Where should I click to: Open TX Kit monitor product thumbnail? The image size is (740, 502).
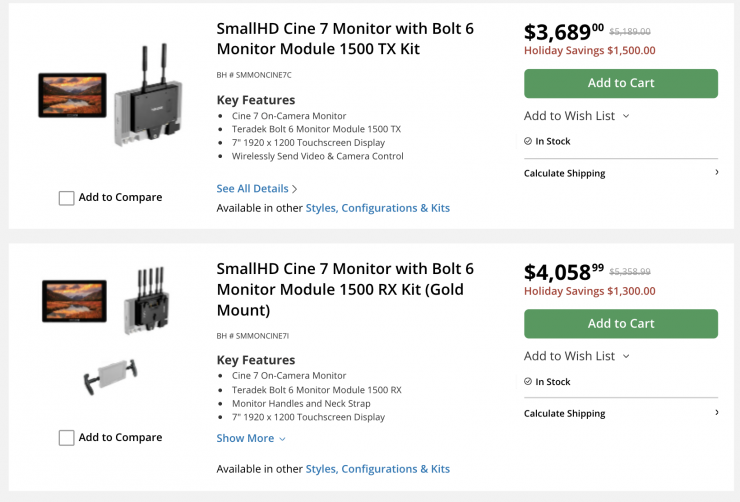click(72, 94)
